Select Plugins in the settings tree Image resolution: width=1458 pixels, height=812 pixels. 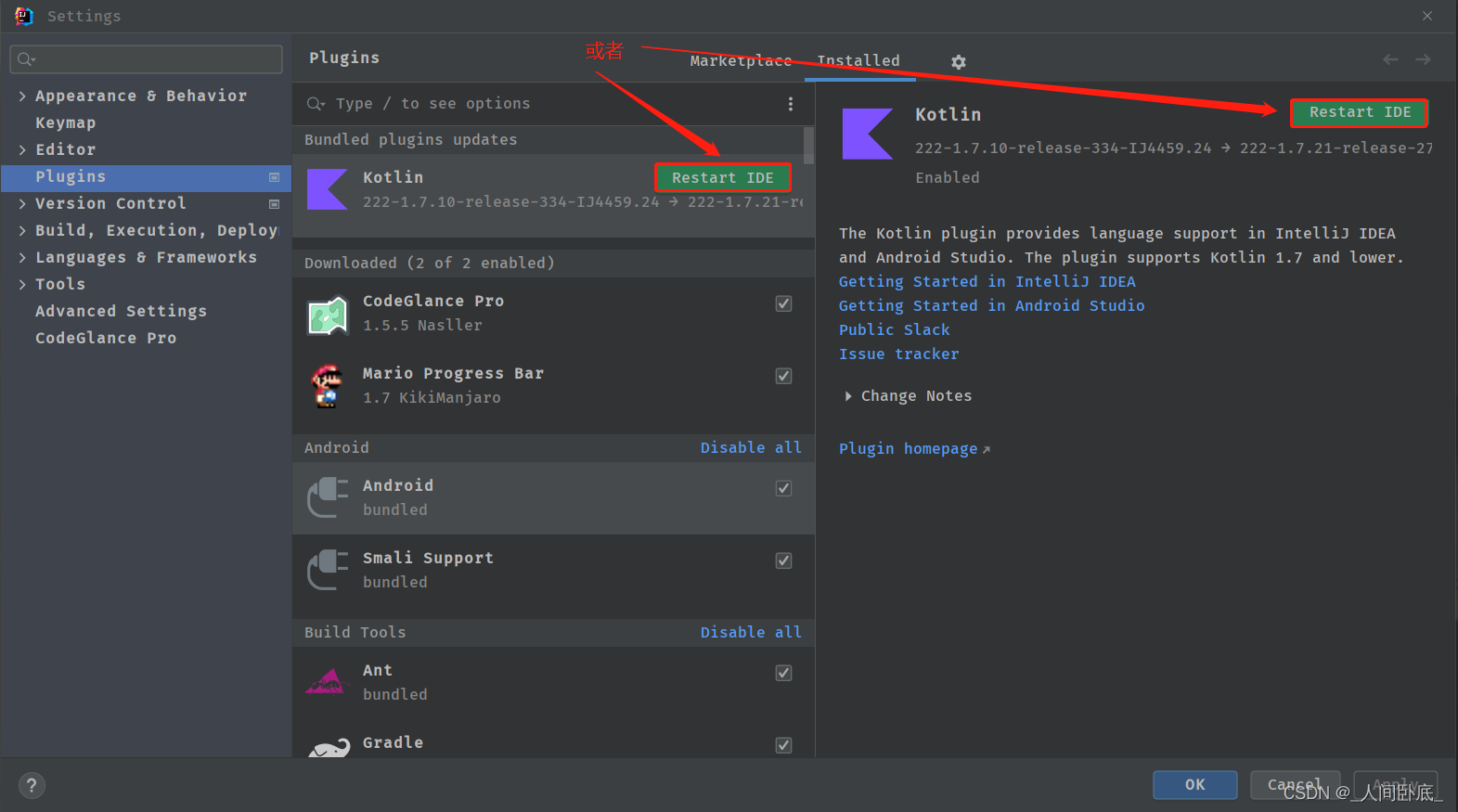point(147,177)
